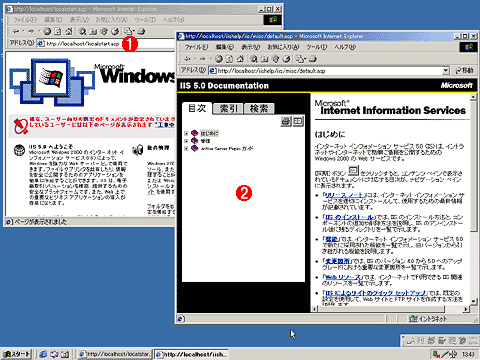Open Forward button history dropdown in front window
The width and height of the screenshot is (480, 360).
[x=210, y=59]
